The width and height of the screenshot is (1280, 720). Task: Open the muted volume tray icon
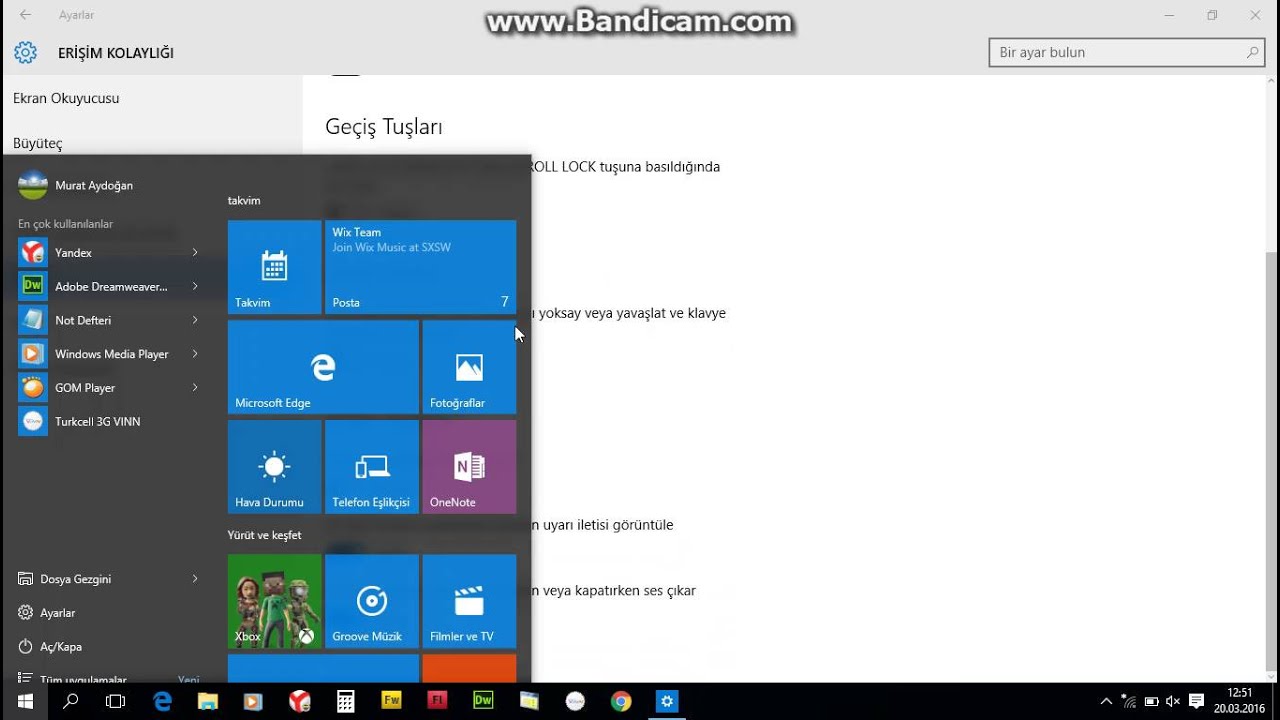tap(1173, 701)
